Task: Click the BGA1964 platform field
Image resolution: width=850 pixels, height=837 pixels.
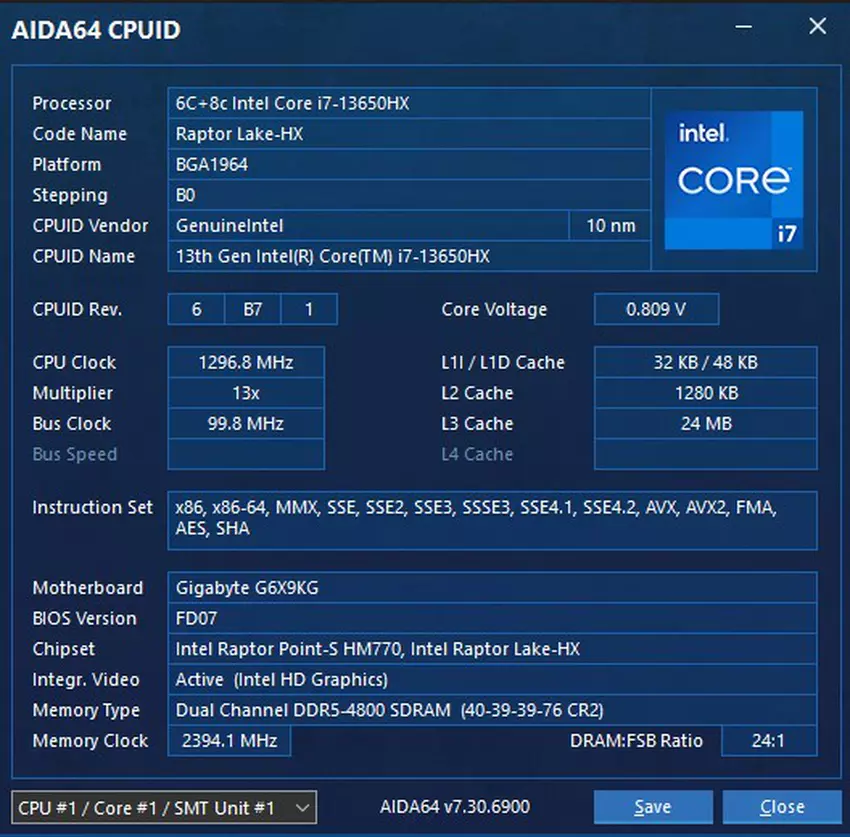Action: [408, 165]
